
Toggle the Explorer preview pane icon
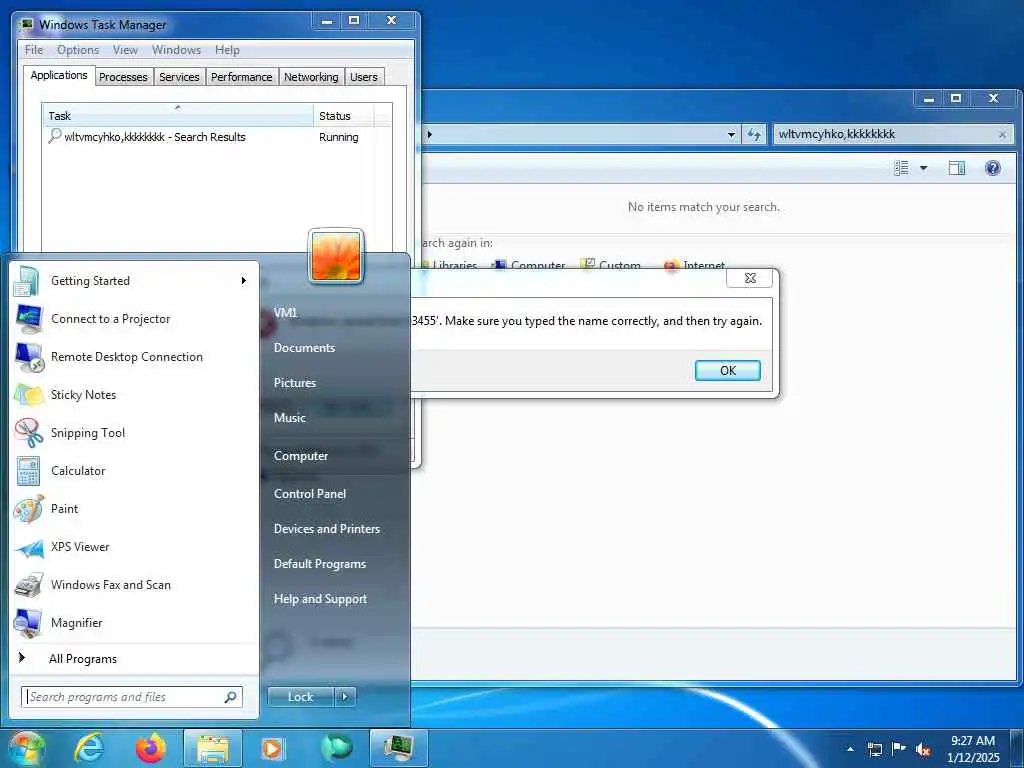click(x=957, y=168)
